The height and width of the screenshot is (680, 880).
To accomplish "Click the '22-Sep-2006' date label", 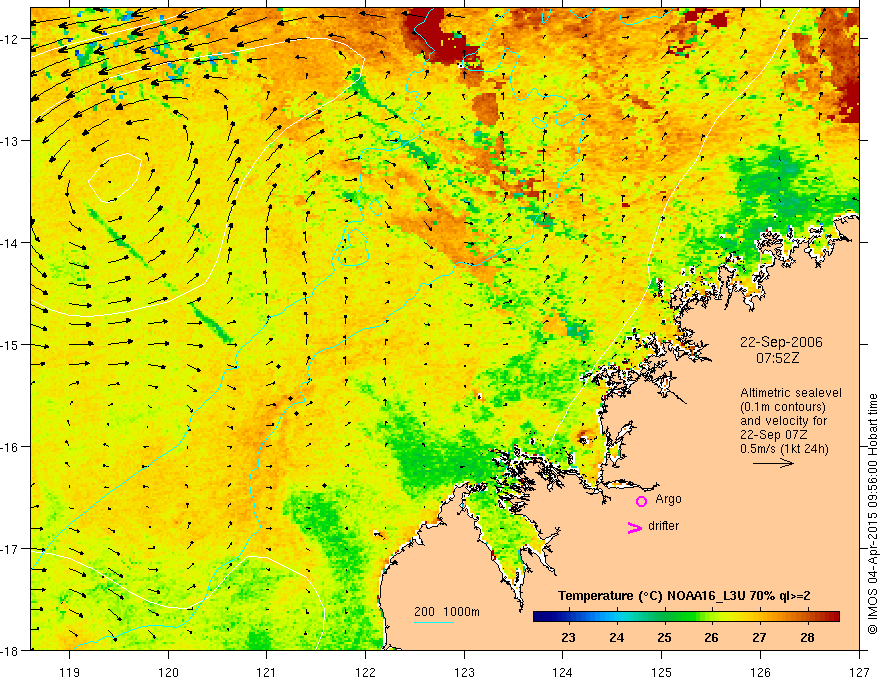I will click(781, 342).
